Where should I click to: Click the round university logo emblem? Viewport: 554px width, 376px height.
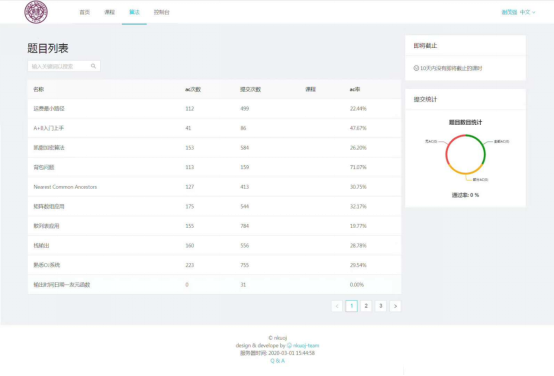[x=36, y=12]
